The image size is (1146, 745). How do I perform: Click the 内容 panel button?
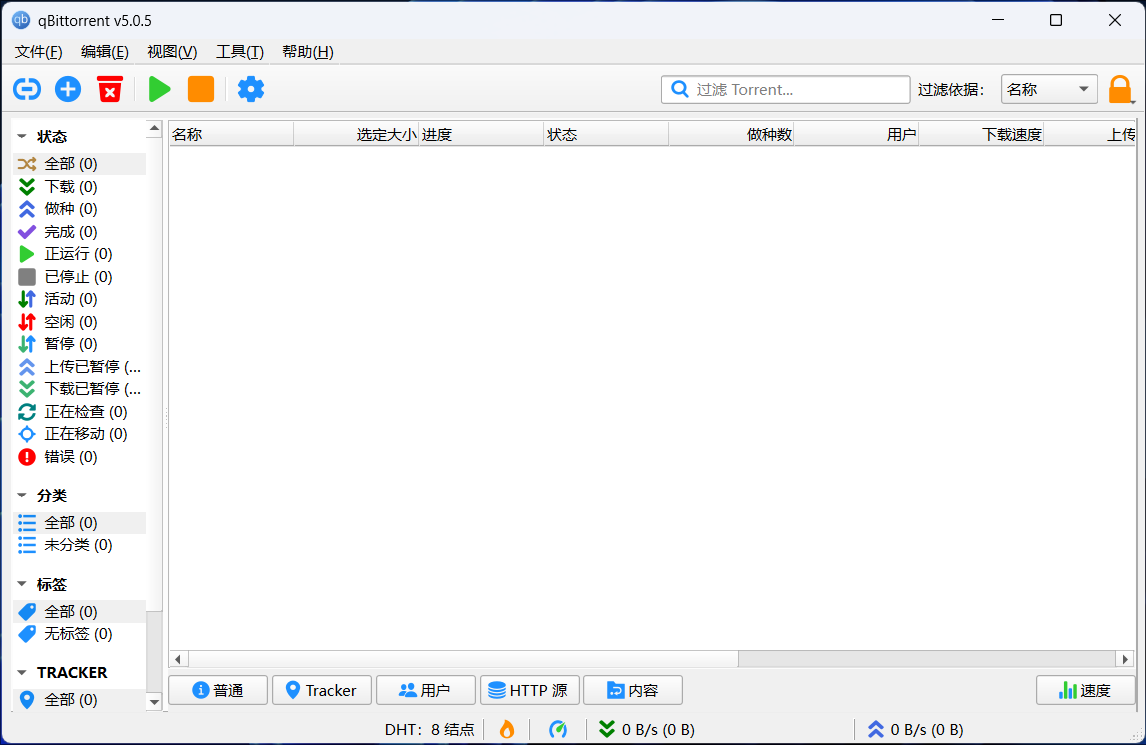coord(632,690)
